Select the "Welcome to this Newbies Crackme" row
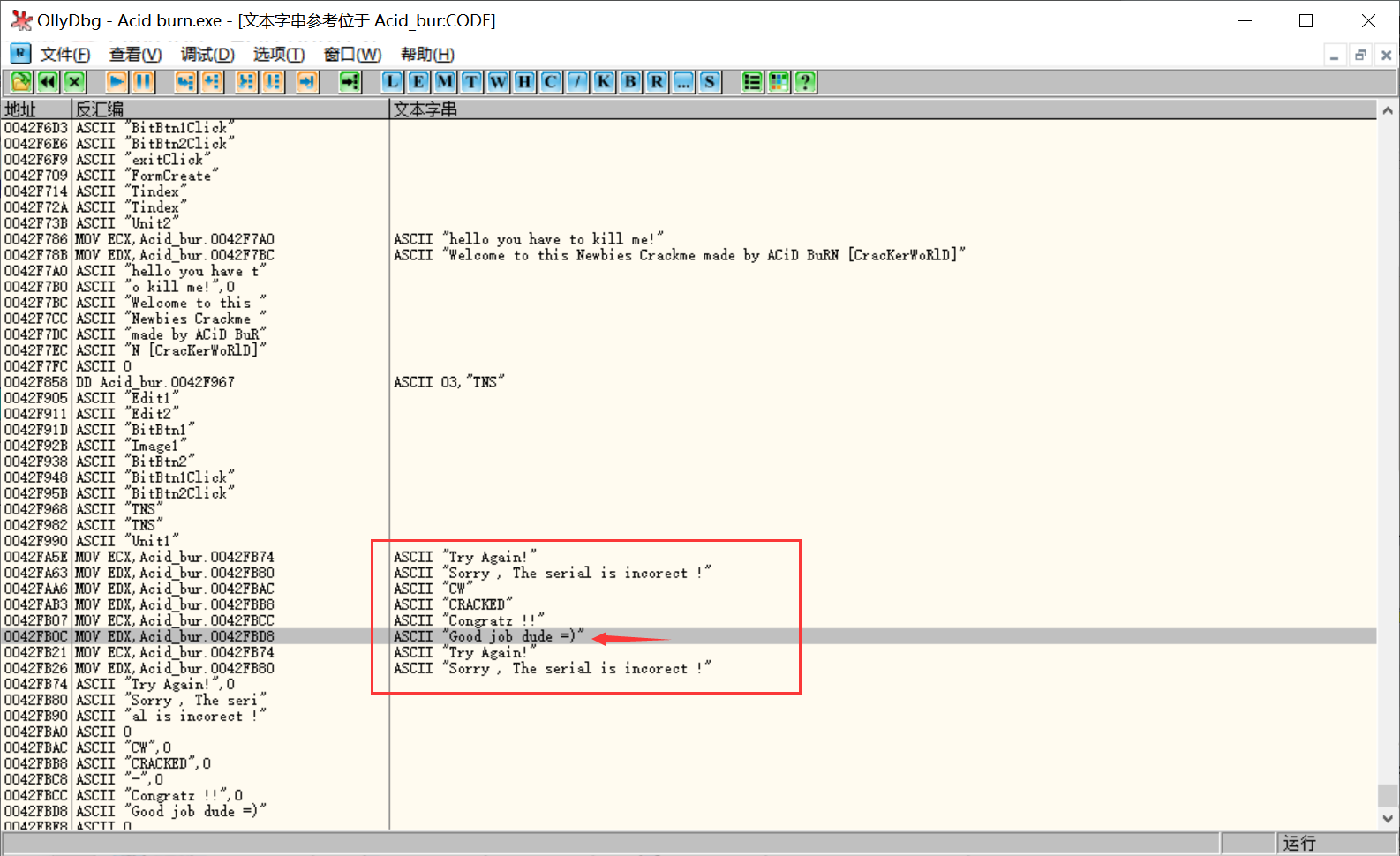 click(689, 255)
